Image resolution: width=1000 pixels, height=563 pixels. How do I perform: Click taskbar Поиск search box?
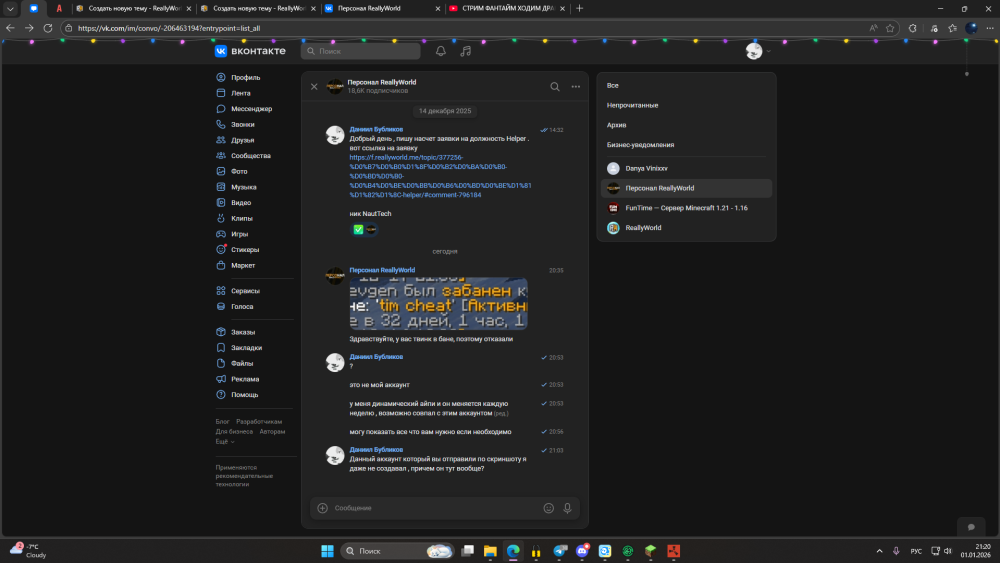(x=397, y=551)
